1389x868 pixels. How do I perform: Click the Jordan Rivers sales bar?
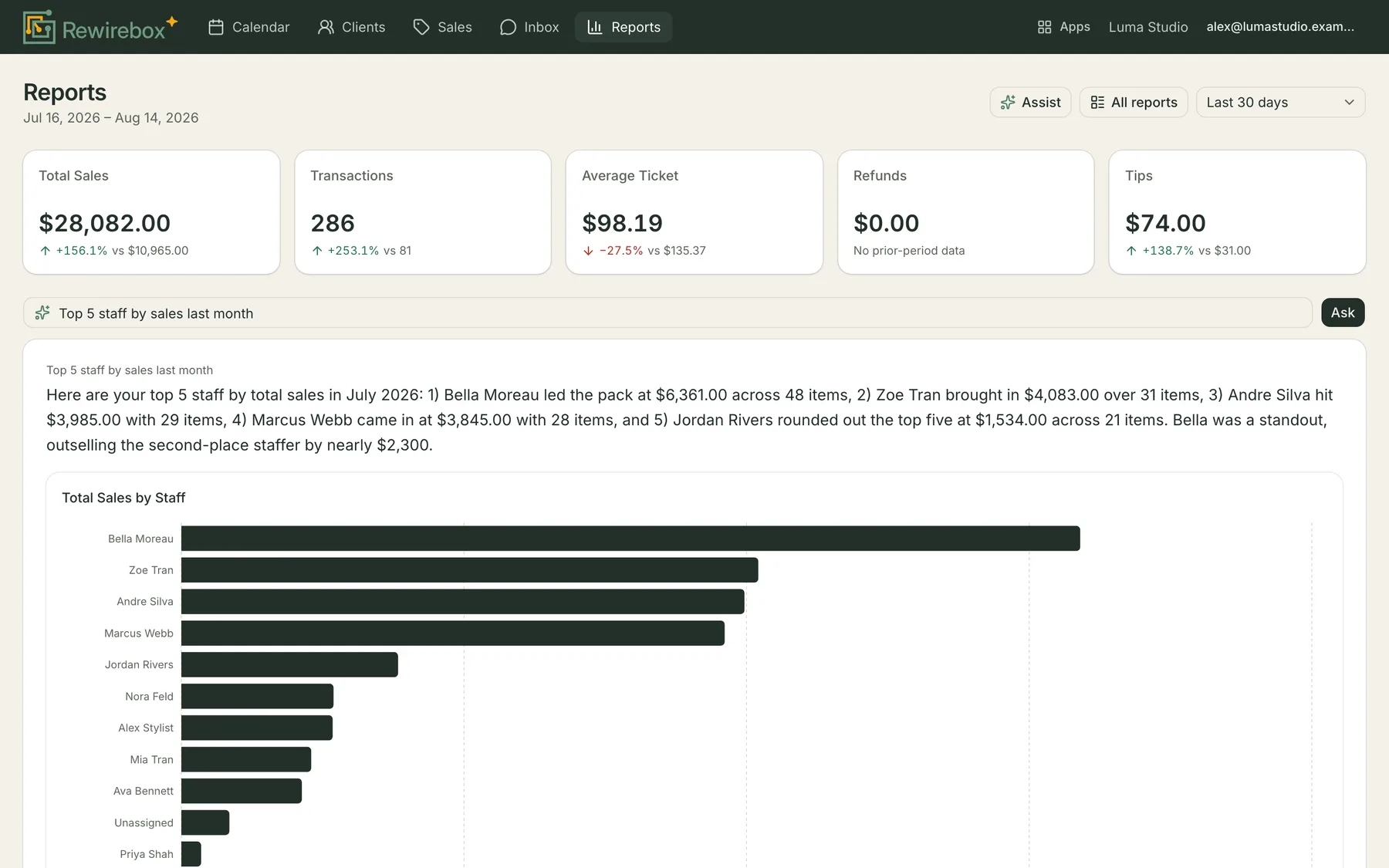[x=289, y=665]
